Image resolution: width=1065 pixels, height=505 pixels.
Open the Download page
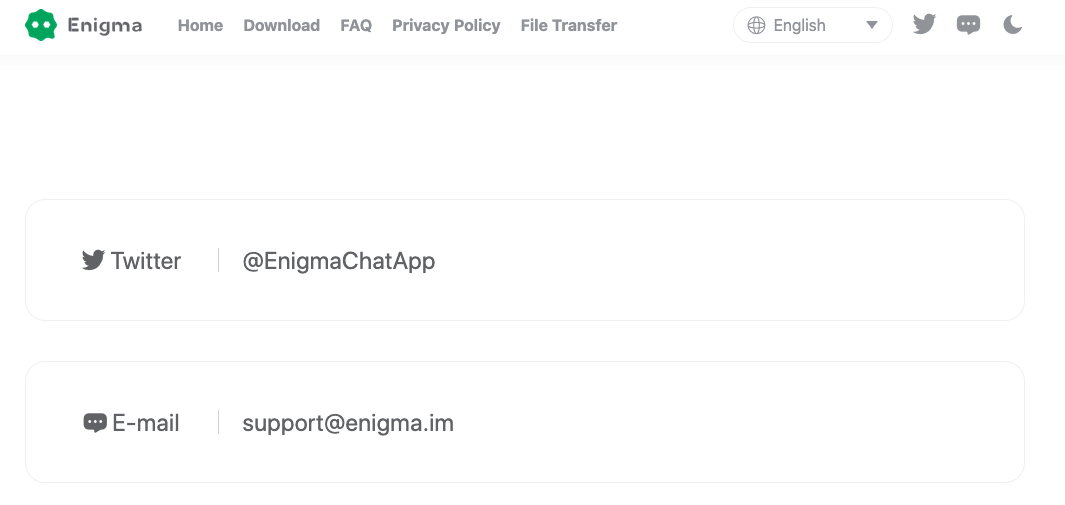[281, 25]
